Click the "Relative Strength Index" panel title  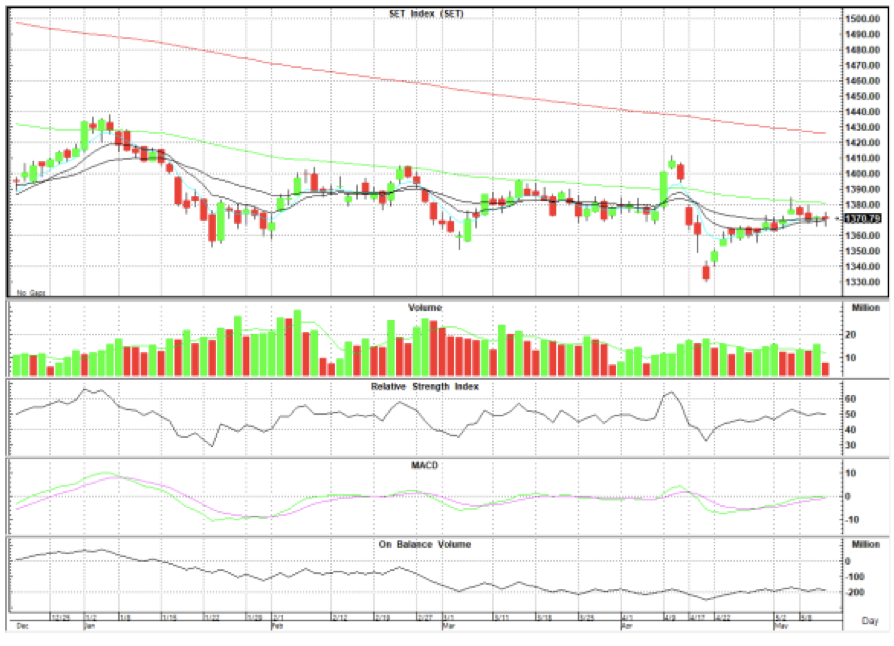pyautogui.click(x=425, y=387)
